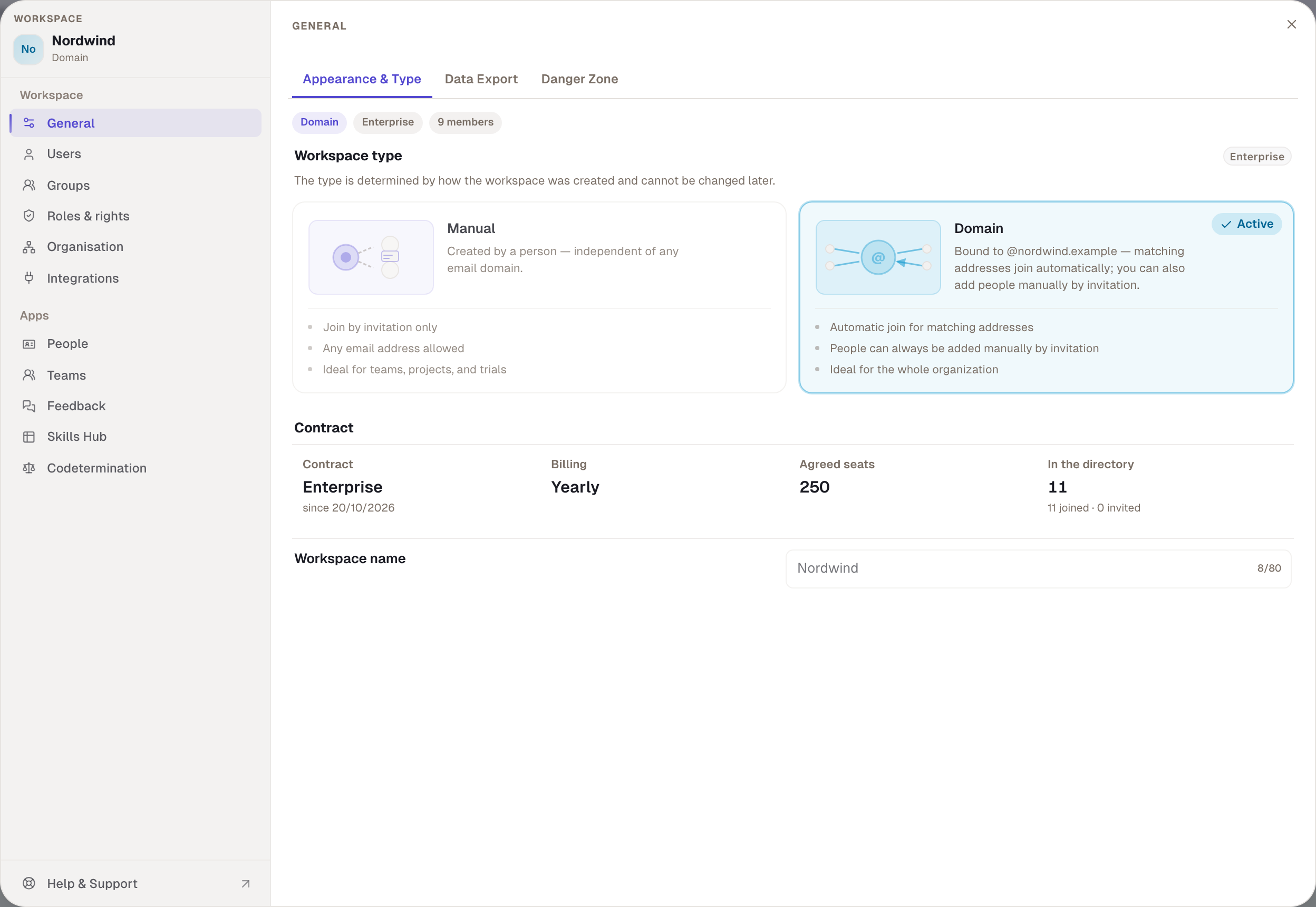Click the Nordwind 'No' workspace avatar
This screenshot has height=907, width=1316.
tap(28, 50)
